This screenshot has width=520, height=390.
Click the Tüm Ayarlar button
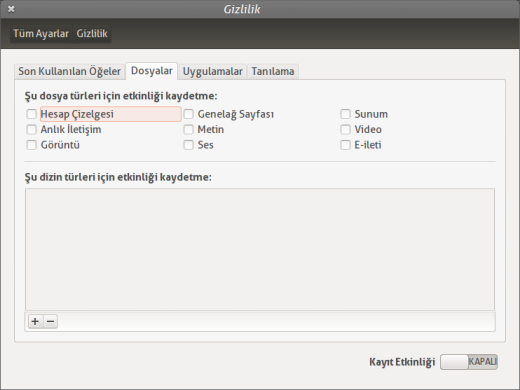pyautogui.click(x=41, y=34)
